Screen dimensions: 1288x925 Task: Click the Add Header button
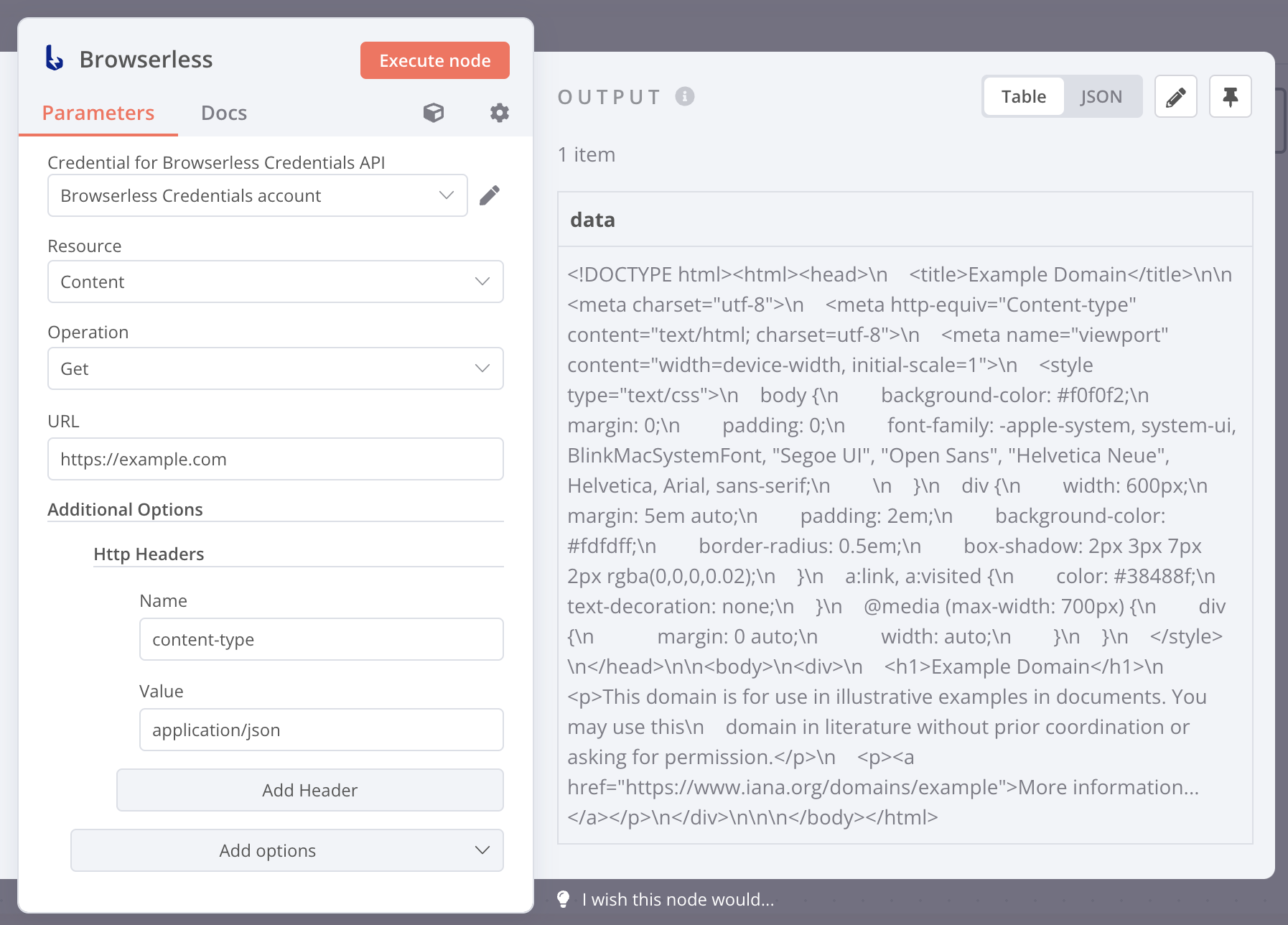pyautogui.click(x=310, y=790)
